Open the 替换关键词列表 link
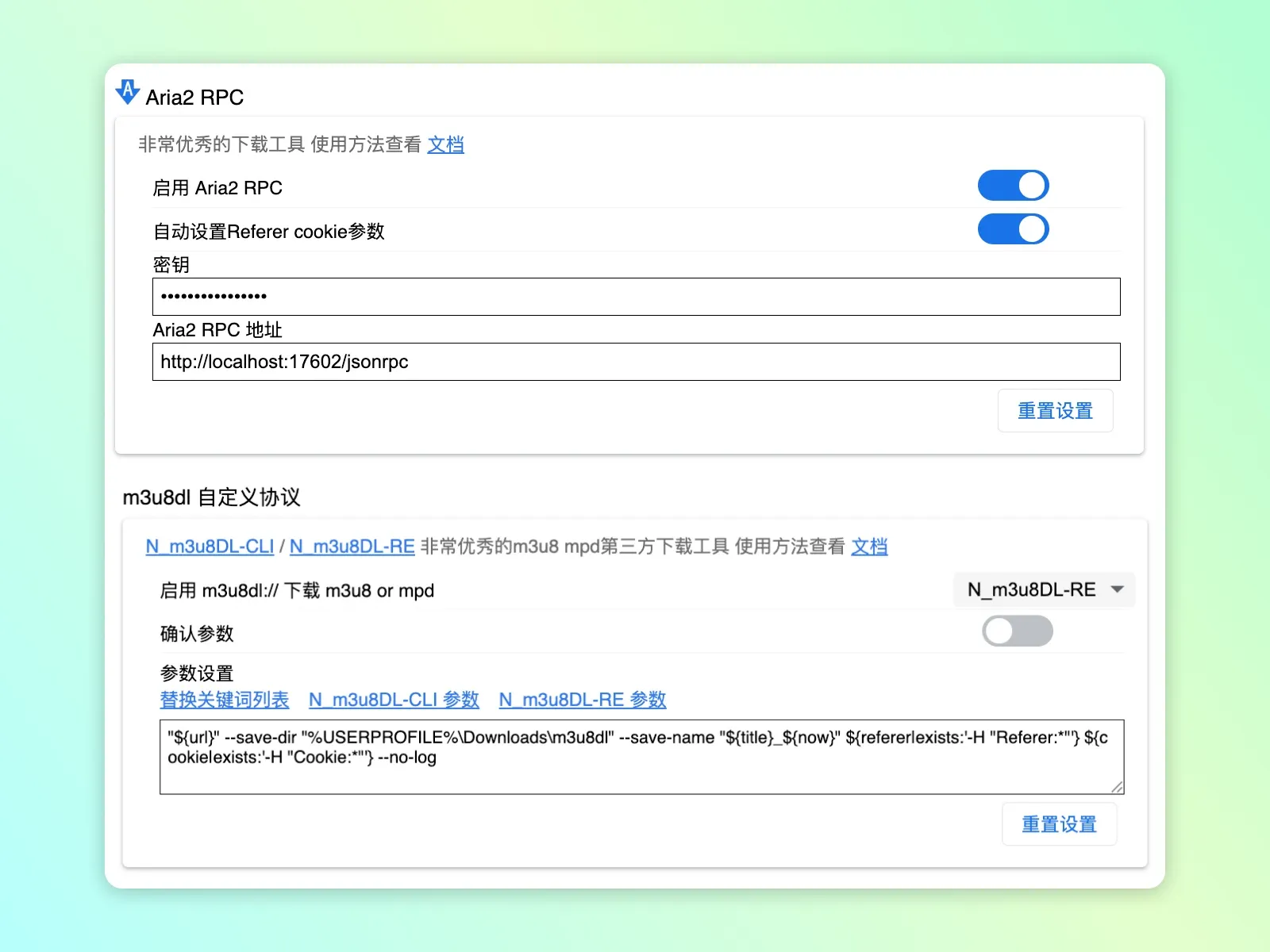 (225, 700)
